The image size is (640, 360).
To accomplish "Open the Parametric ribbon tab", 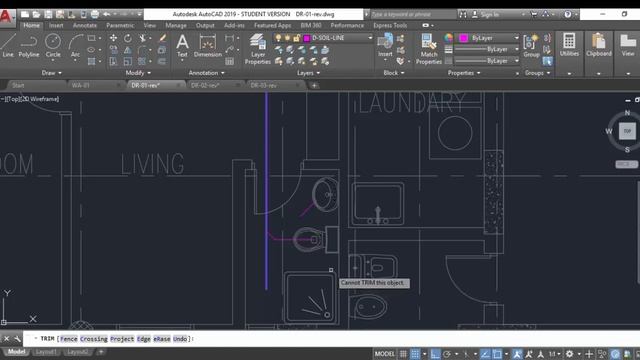I will 120,25.
